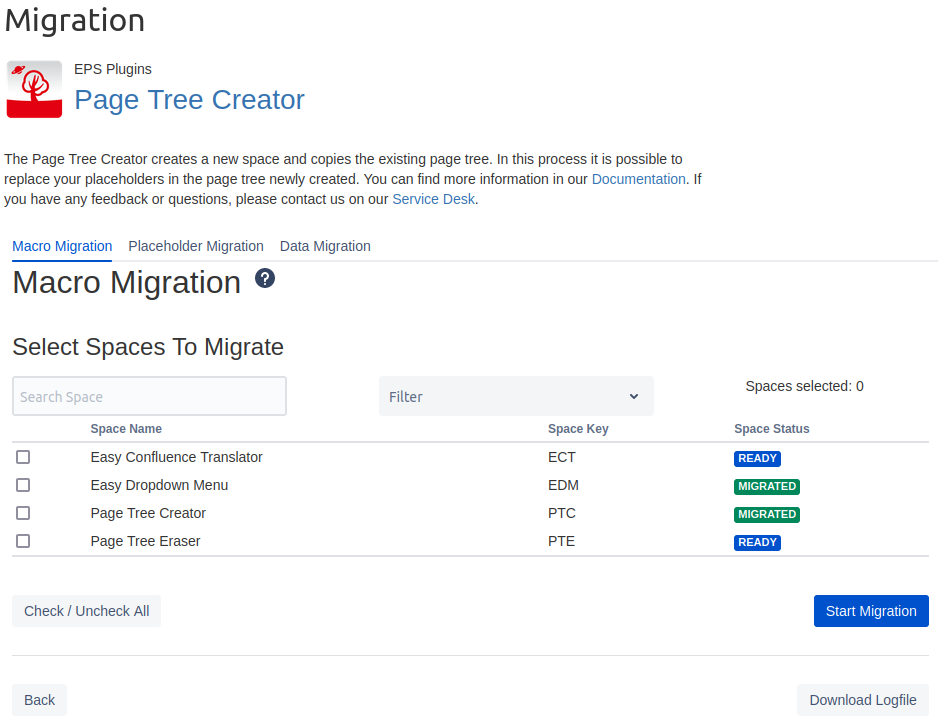938x723 pixels.
Task: Click the Filter dropdown chevron arrow
Action: pyautogui.click(x=634, y=397)
